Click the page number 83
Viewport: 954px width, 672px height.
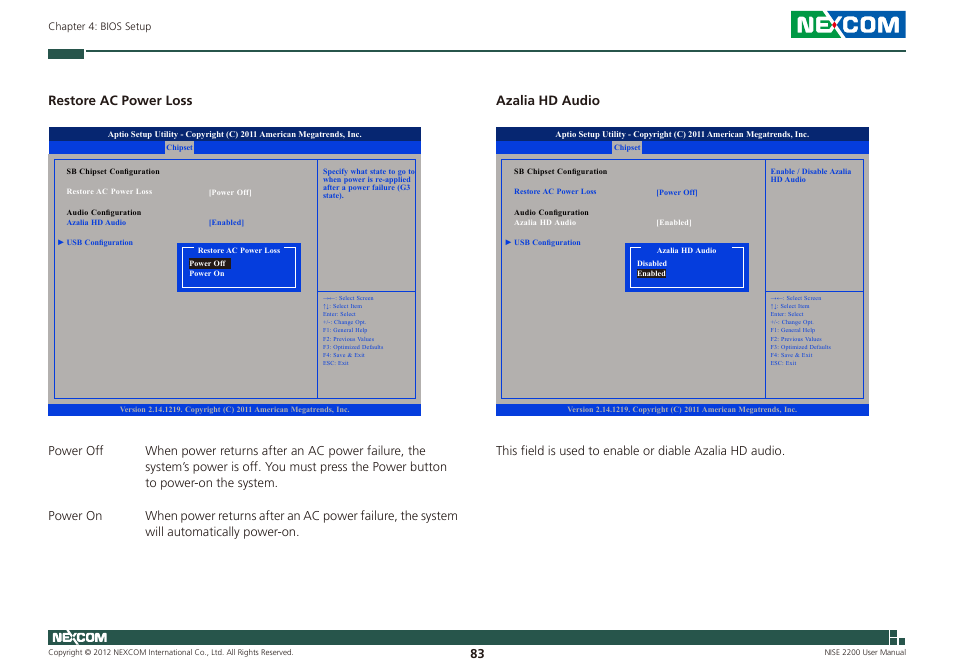(x=477, y=654)
